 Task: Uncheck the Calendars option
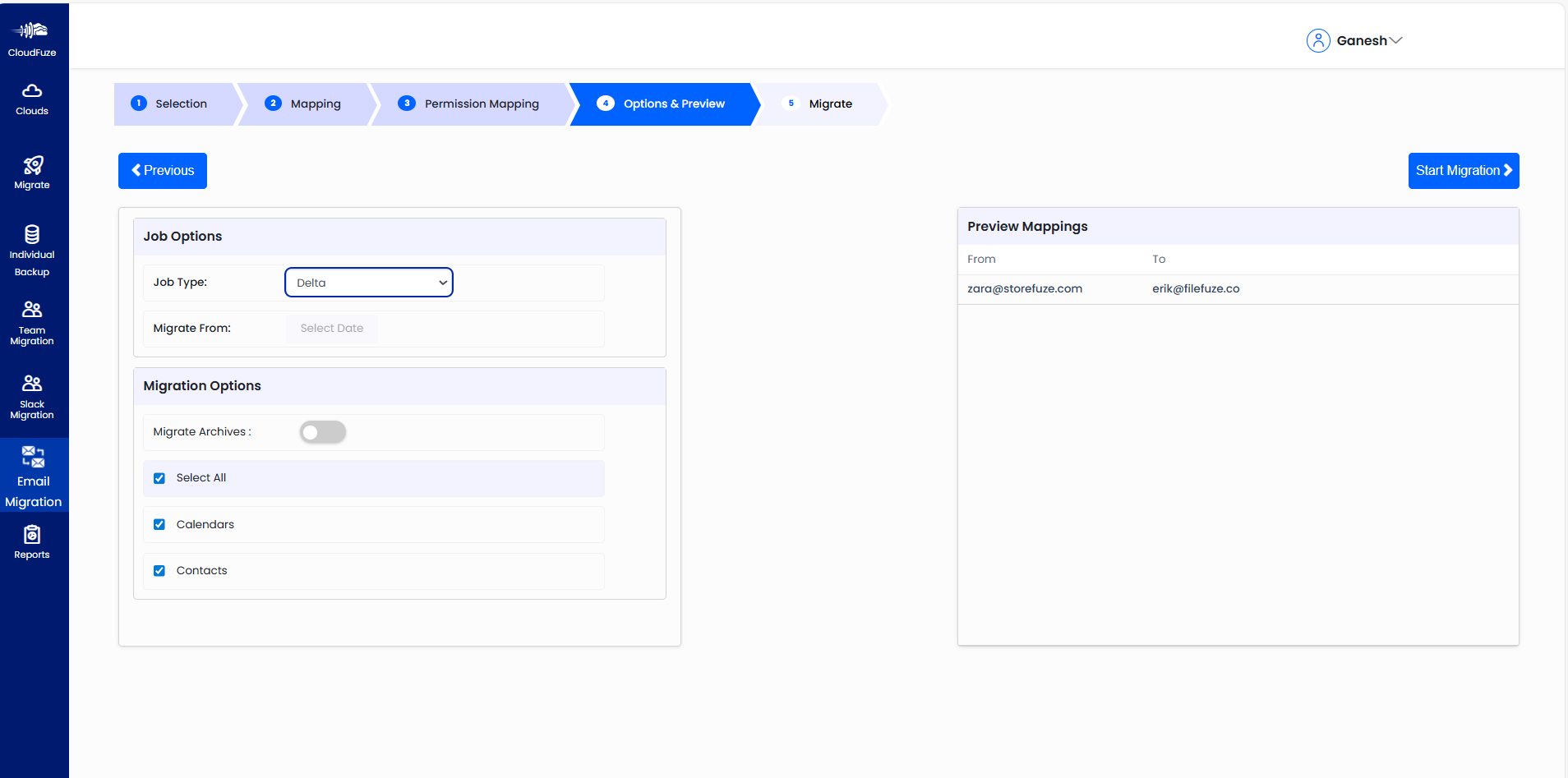[x=159, y=524]
